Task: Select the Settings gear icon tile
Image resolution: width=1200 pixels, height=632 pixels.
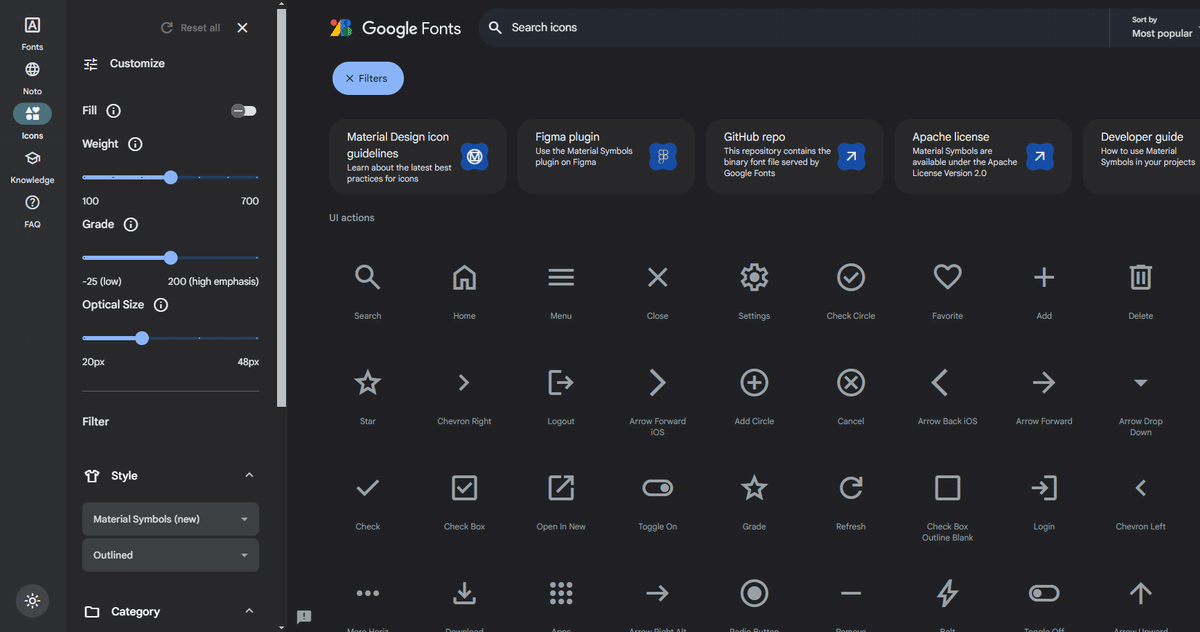Action: pos(754,289)
